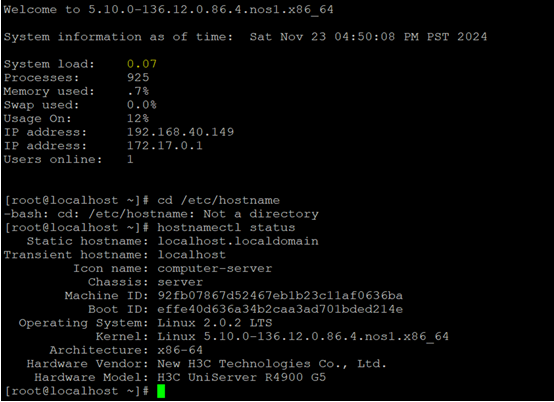The width and height of the screenshot is (554, 402).
Task: Click the static hostname localhost.localdomain
Action: (x=238, y=241)
